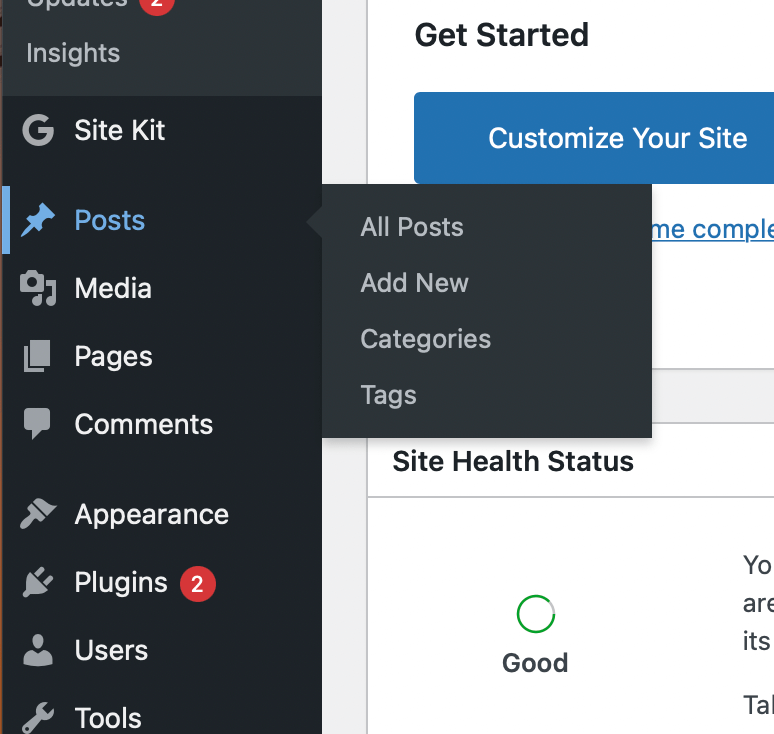Viewport: 774px width, 734px height.
Task: Click the Pages stacked sheets icon
Action: pos(37,356)
